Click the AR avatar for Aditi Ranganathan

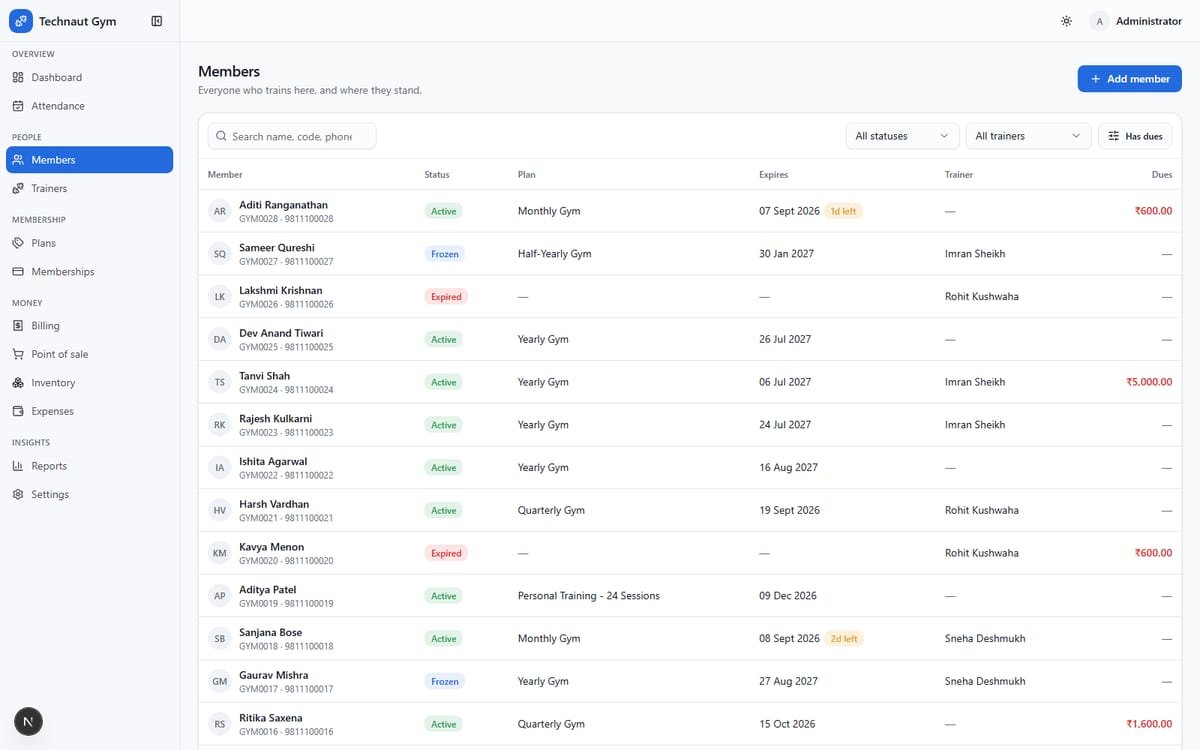coord(220,211)
